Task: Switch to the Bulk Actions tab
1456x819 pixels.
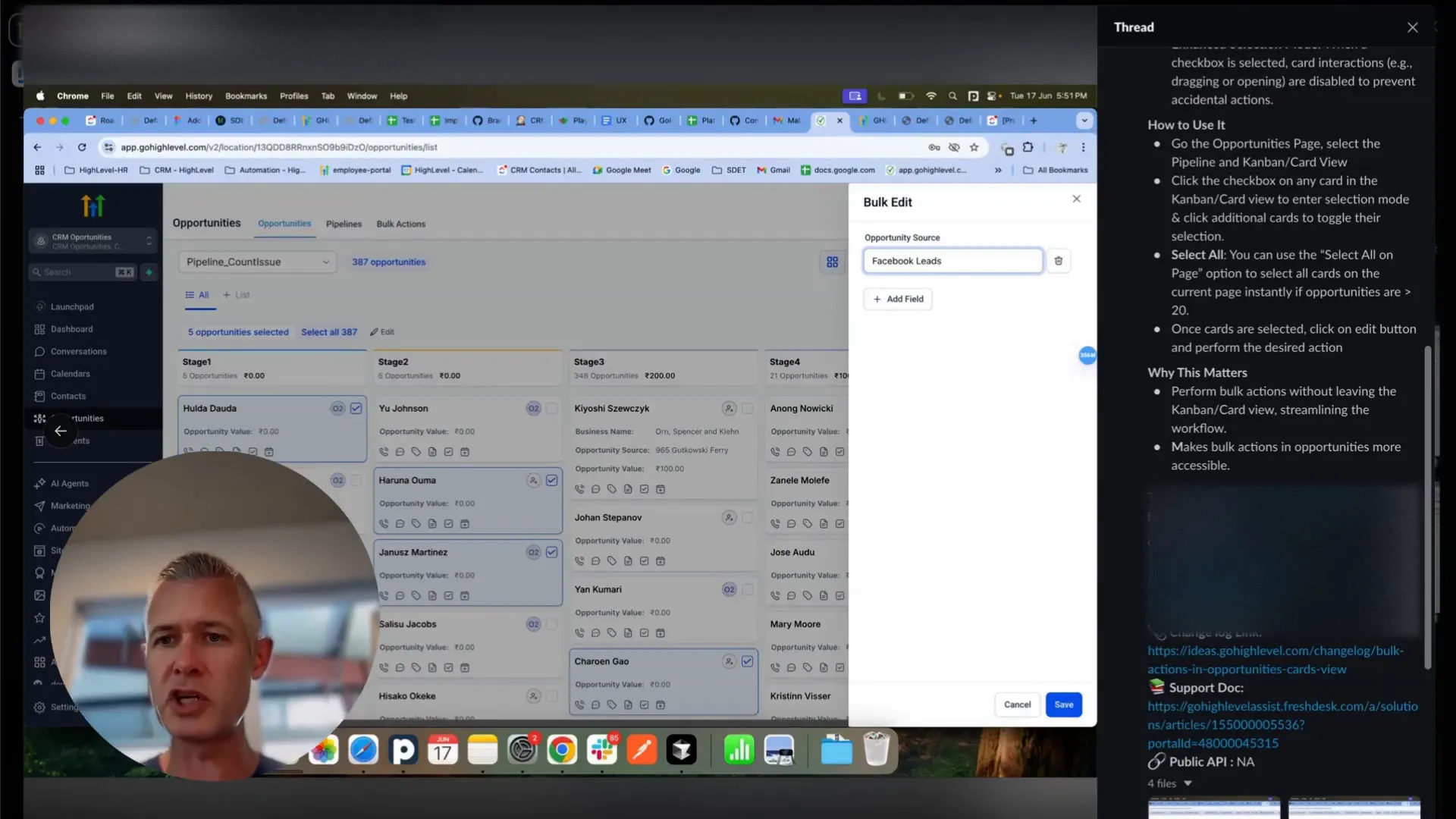Action: [x=401, y=224]
